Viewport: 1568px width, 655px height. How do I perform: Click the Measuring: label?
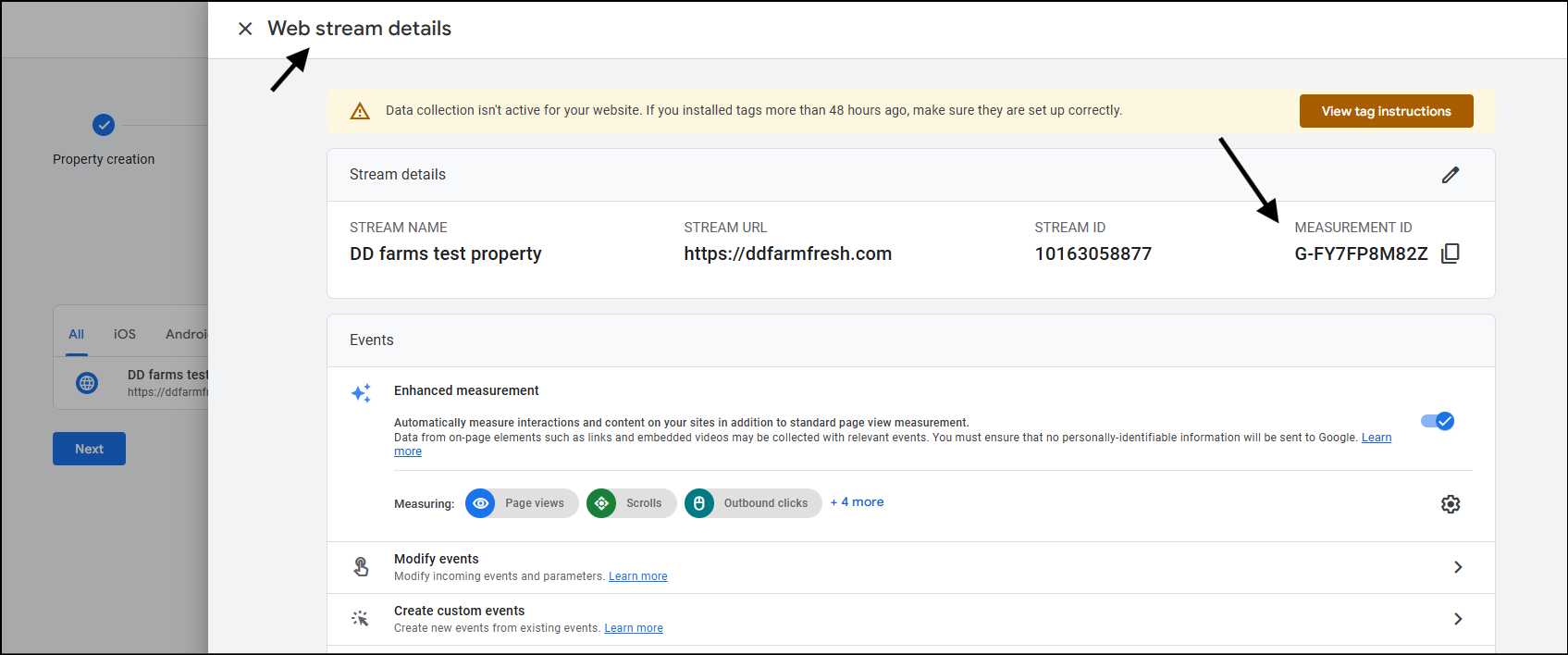[425, 504]
